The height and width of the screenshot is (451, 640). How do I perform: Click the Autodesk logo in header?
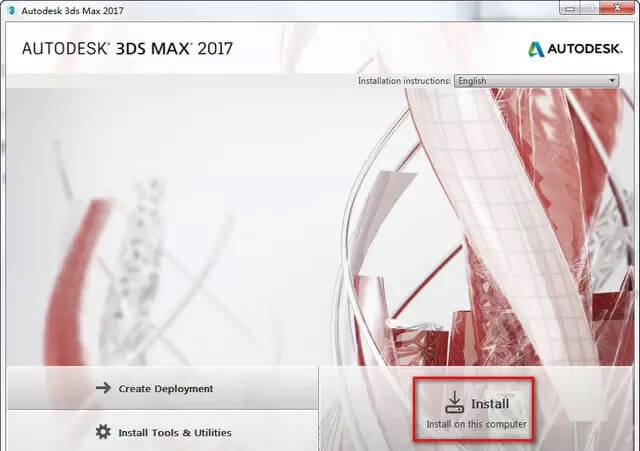pyautogui.click(x=576, y=49)
